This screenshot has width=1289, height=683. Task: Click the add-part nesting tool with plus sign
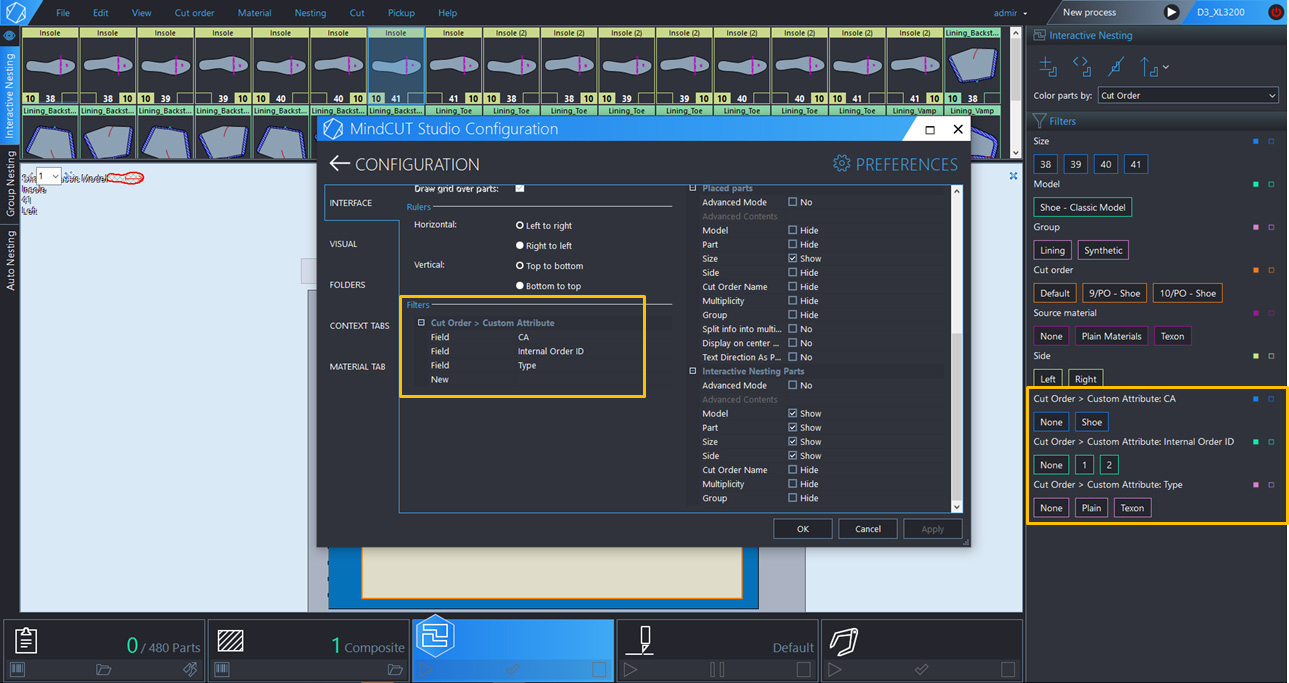[1048, 67]
